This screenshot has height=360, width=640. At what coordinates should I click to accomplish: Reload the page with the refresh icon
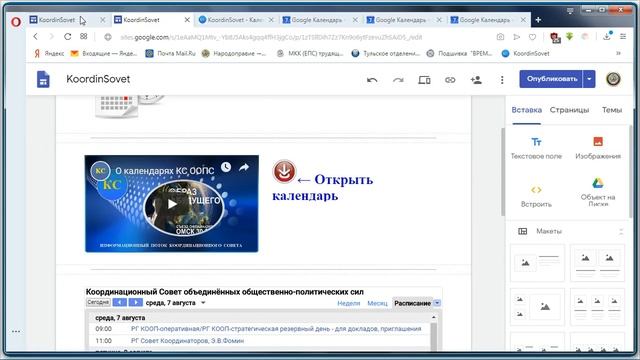point(68,37)
